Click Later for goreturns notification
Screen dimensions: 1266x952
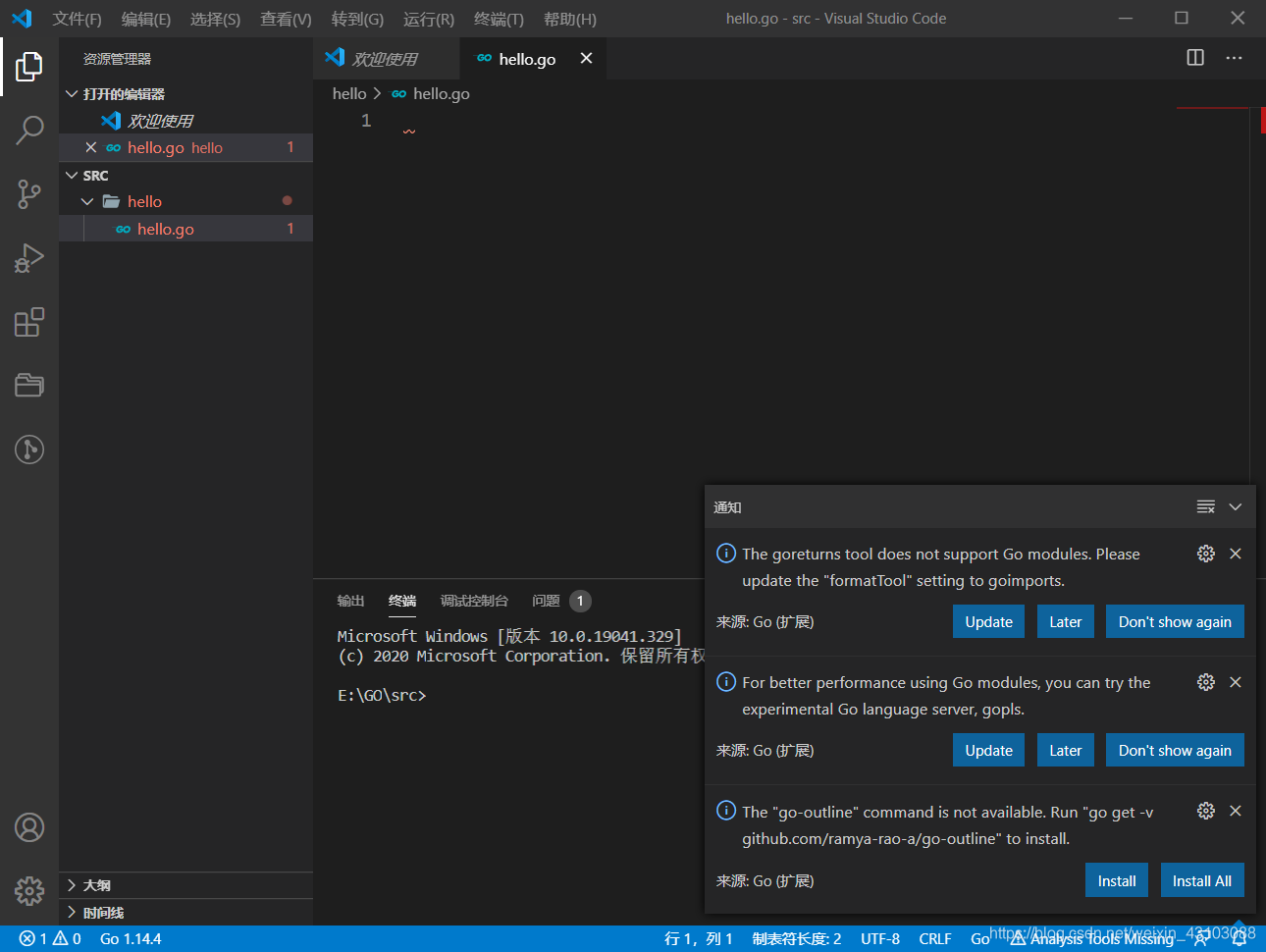(1065, 621)
